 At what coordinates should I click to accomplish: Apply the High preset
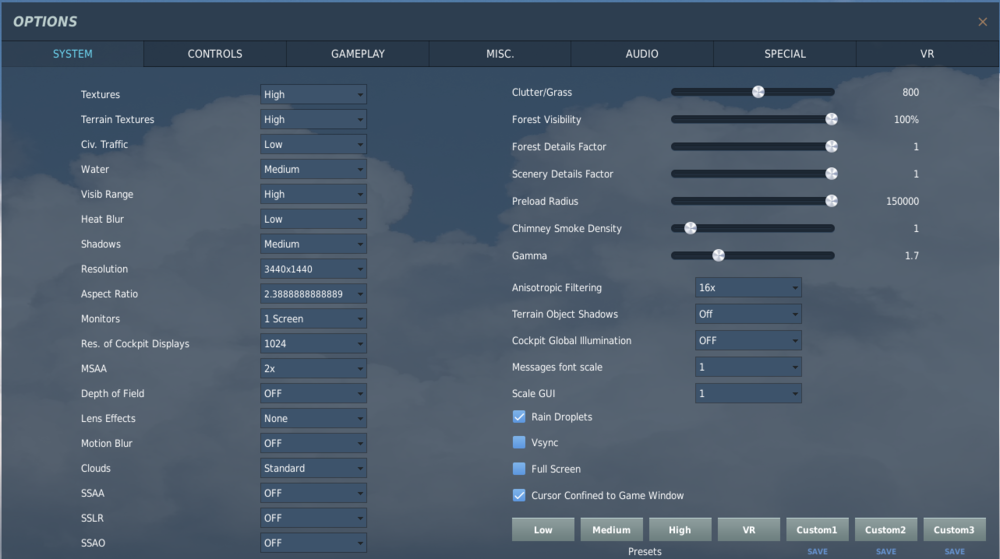[680, 530]
